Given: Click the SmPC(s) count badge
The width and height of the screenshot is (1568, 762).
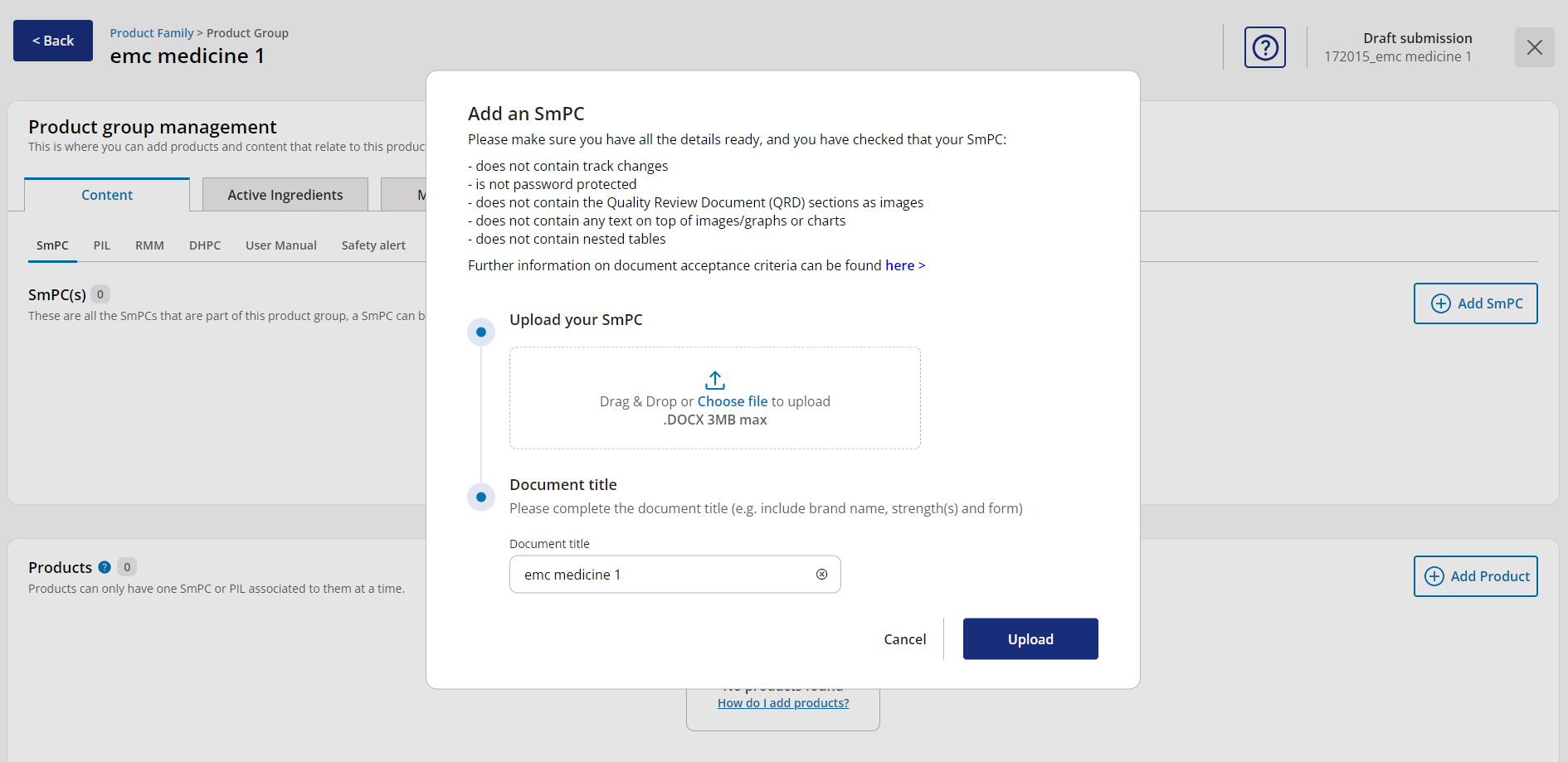Looking at the screenshot, I should 100,294.
